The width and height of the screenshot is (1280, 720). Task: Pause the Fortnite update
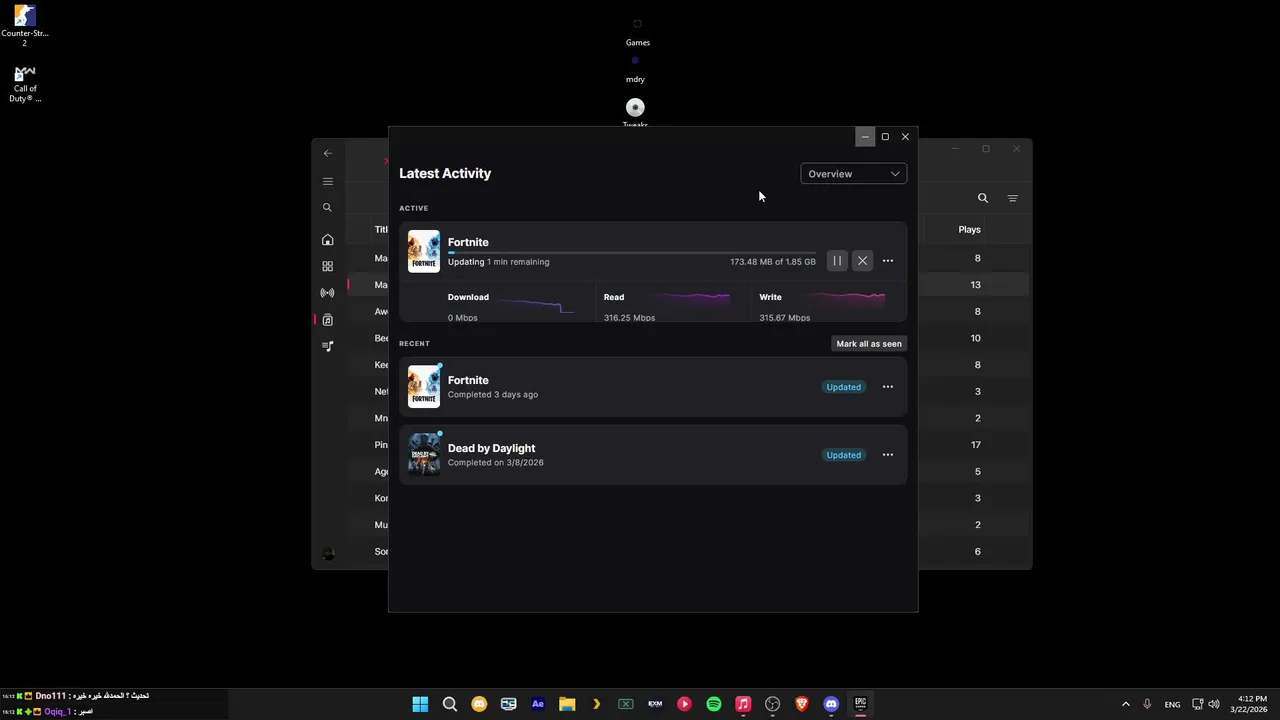tap(837, 261)
